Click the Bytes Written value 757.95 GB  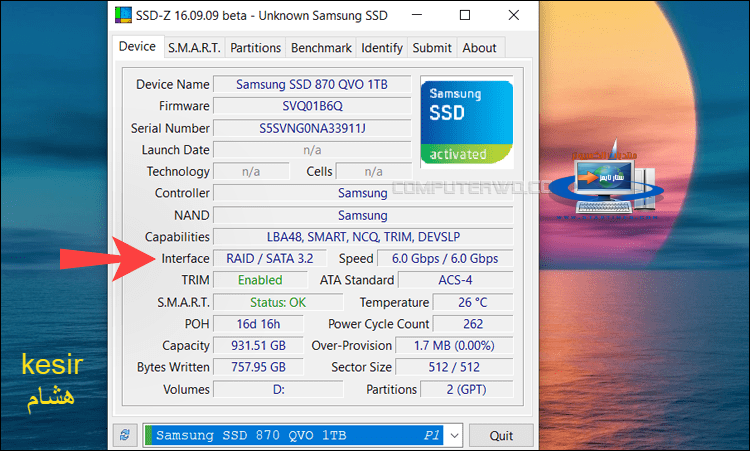click(x=258, y=367)
